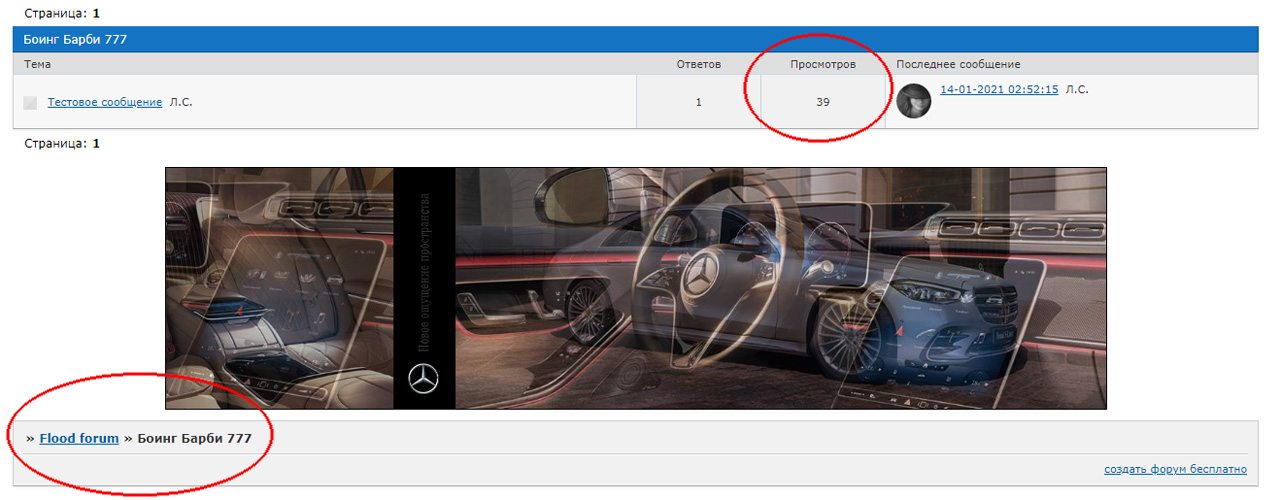Click the views count 39 cell
This screenshot has width=1280, height=500.
tap(823, 102)
